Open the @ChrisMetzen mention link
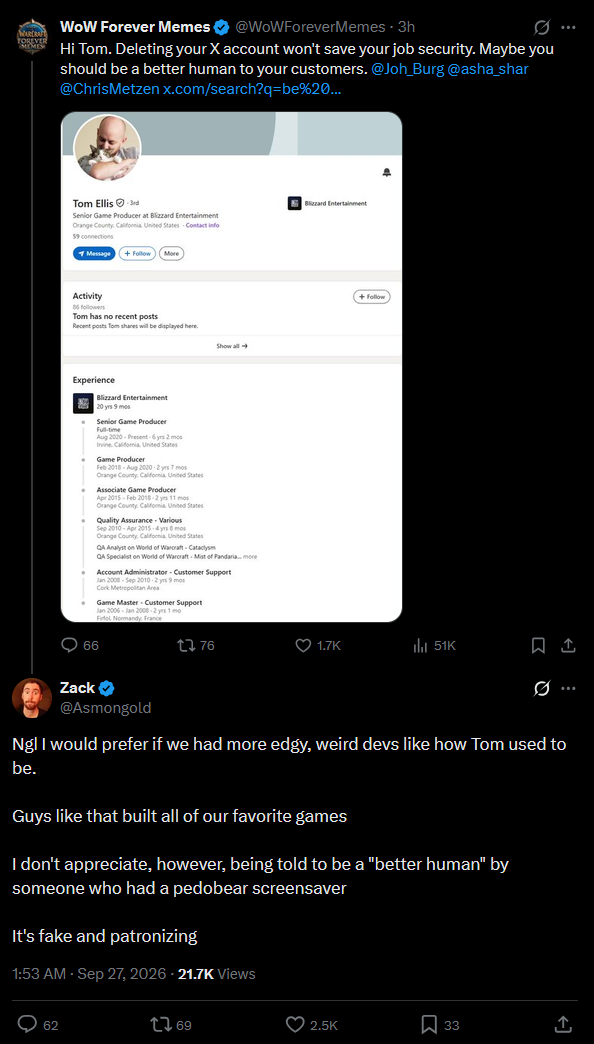Screen dimensions: 594x1044 coord(109,89)
